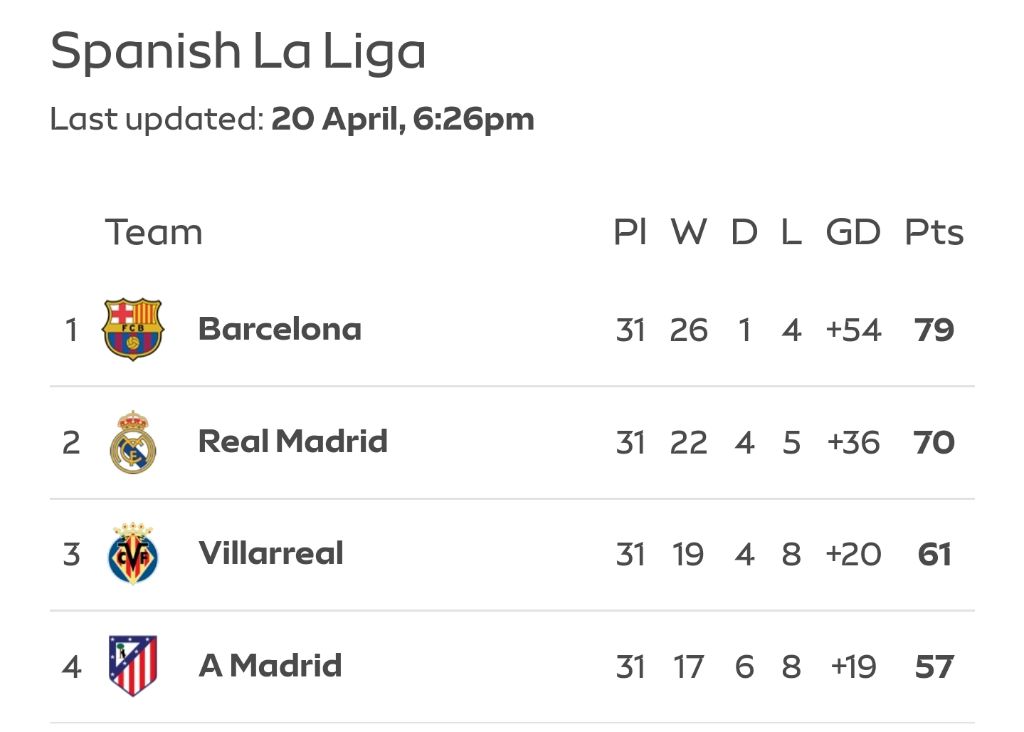Click the Atletico Madrid club crest
The height and width of the screenshot is (732, 1024).
tap(133, 666)
